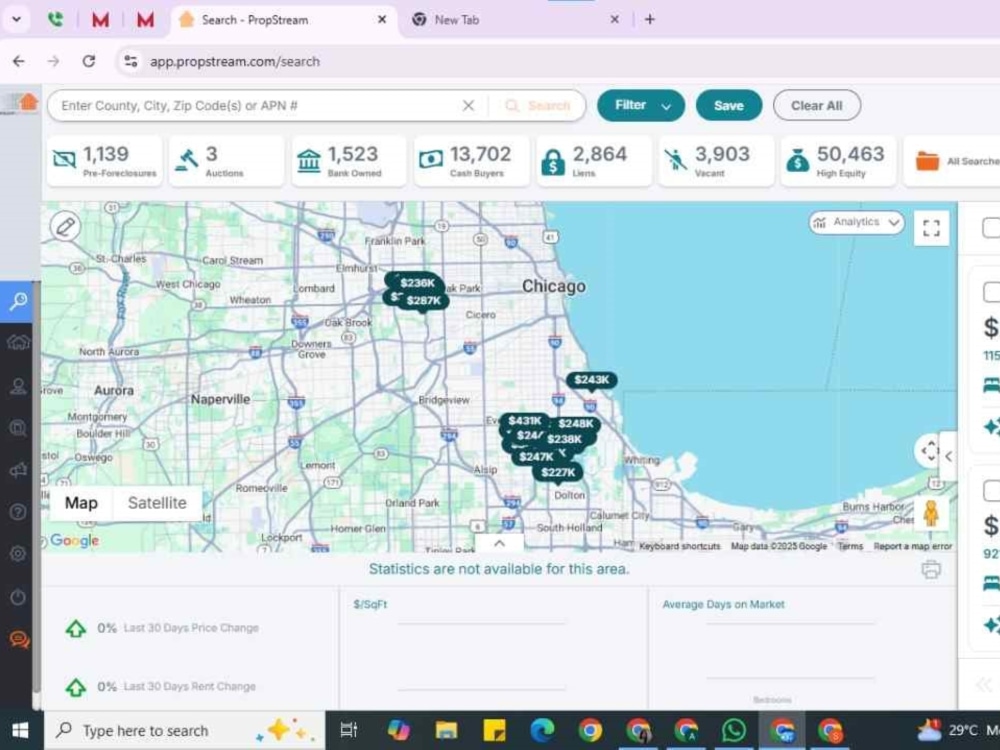Open the list search sidebar icon
This screenshot has height=750, width=1000.
tap(18, 428)
